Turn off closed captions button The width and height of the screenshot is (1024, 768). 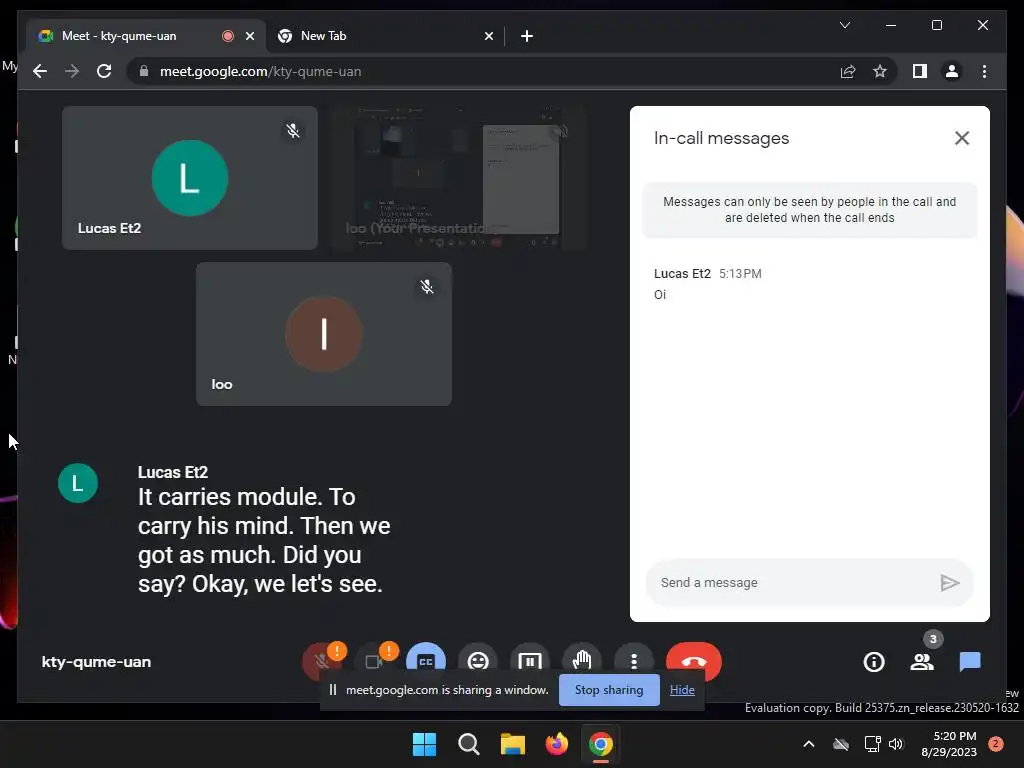pos(426,660)
